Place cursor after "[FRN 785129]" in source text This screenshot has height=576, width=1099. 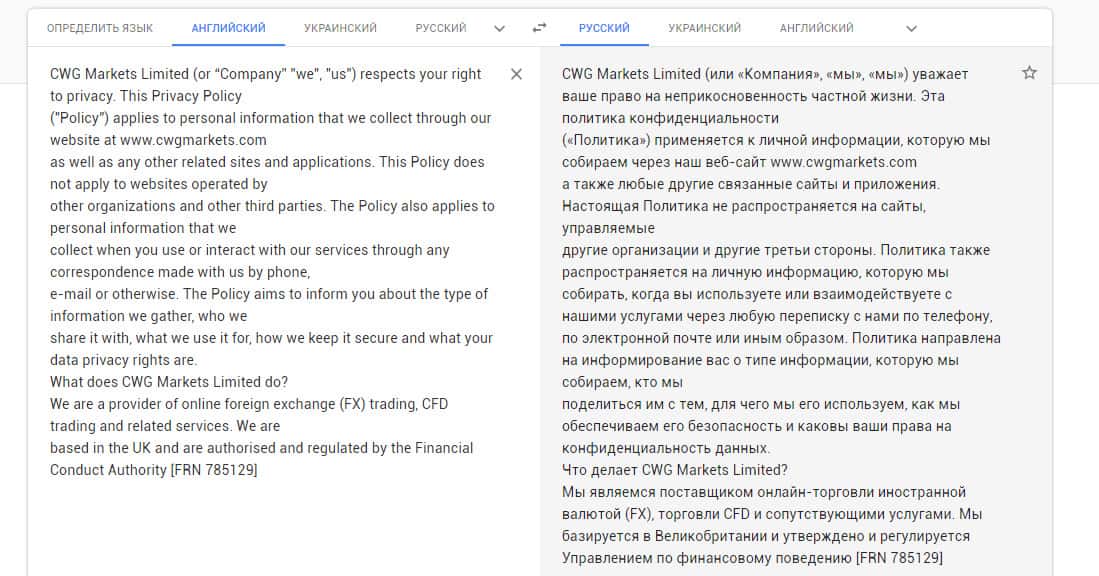[x=259, y=470]
